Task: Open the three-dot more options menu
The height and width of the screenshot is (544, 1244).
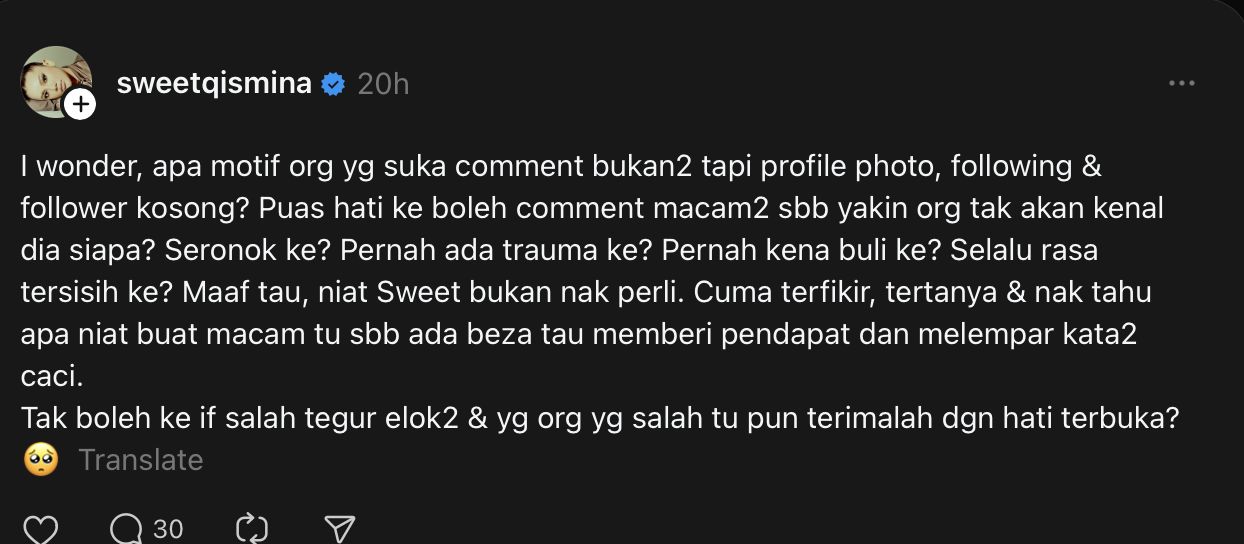Action: click(1182, 84)
